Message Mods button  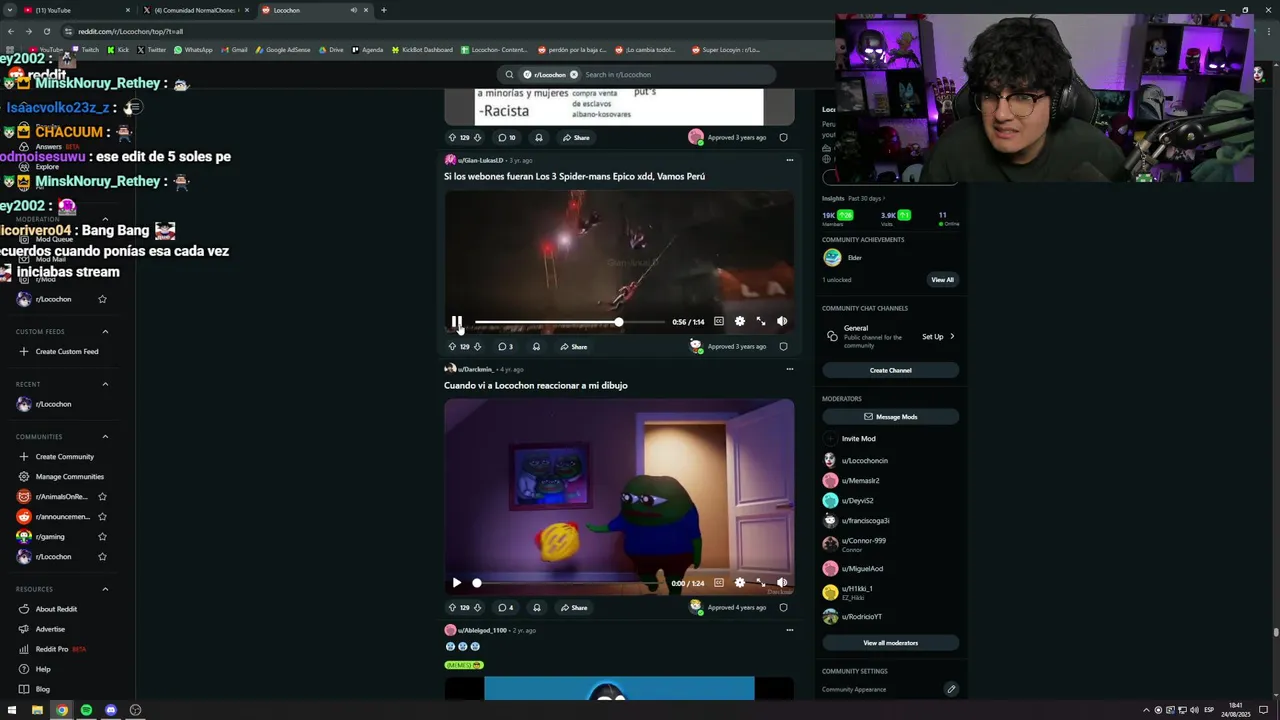tap(890, 417)
